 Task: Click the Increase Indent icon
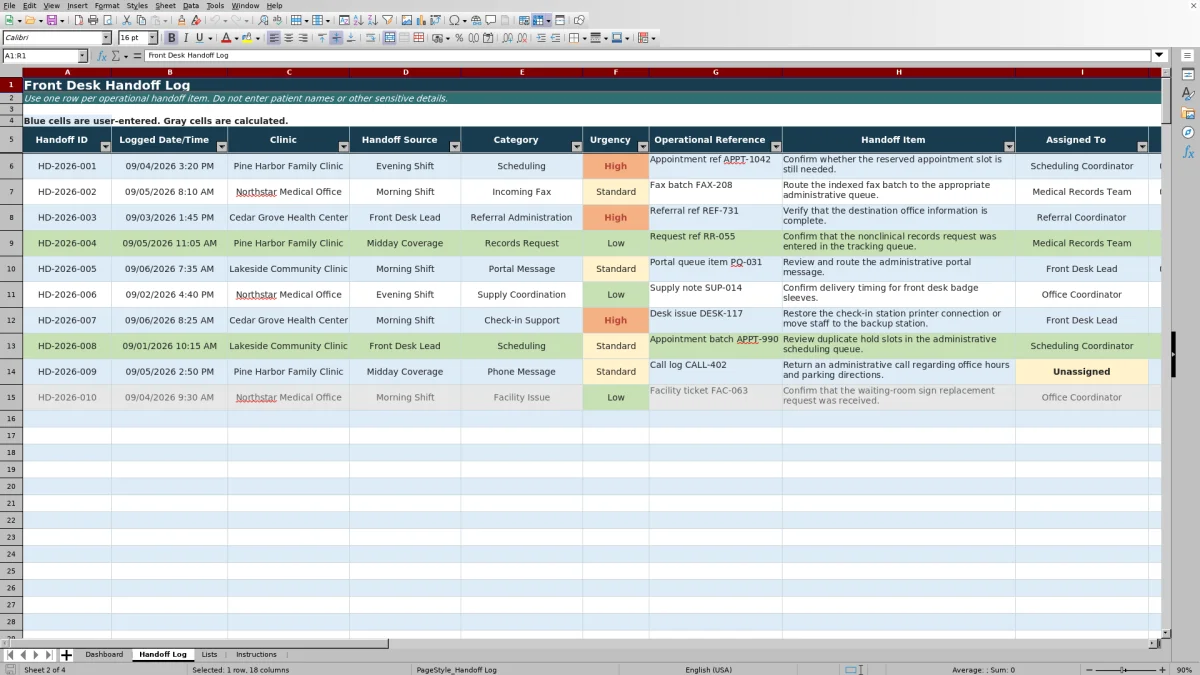pos(541,38)
